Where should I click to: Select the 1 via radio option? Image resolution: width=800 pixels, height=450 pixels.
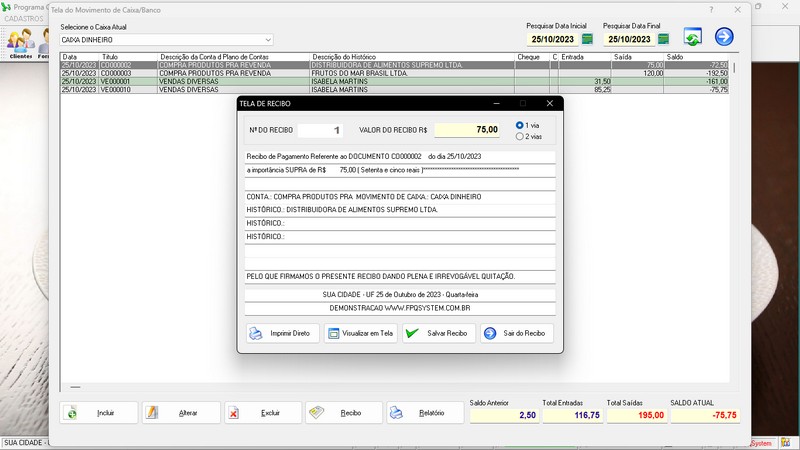click(x=519, y=125)
